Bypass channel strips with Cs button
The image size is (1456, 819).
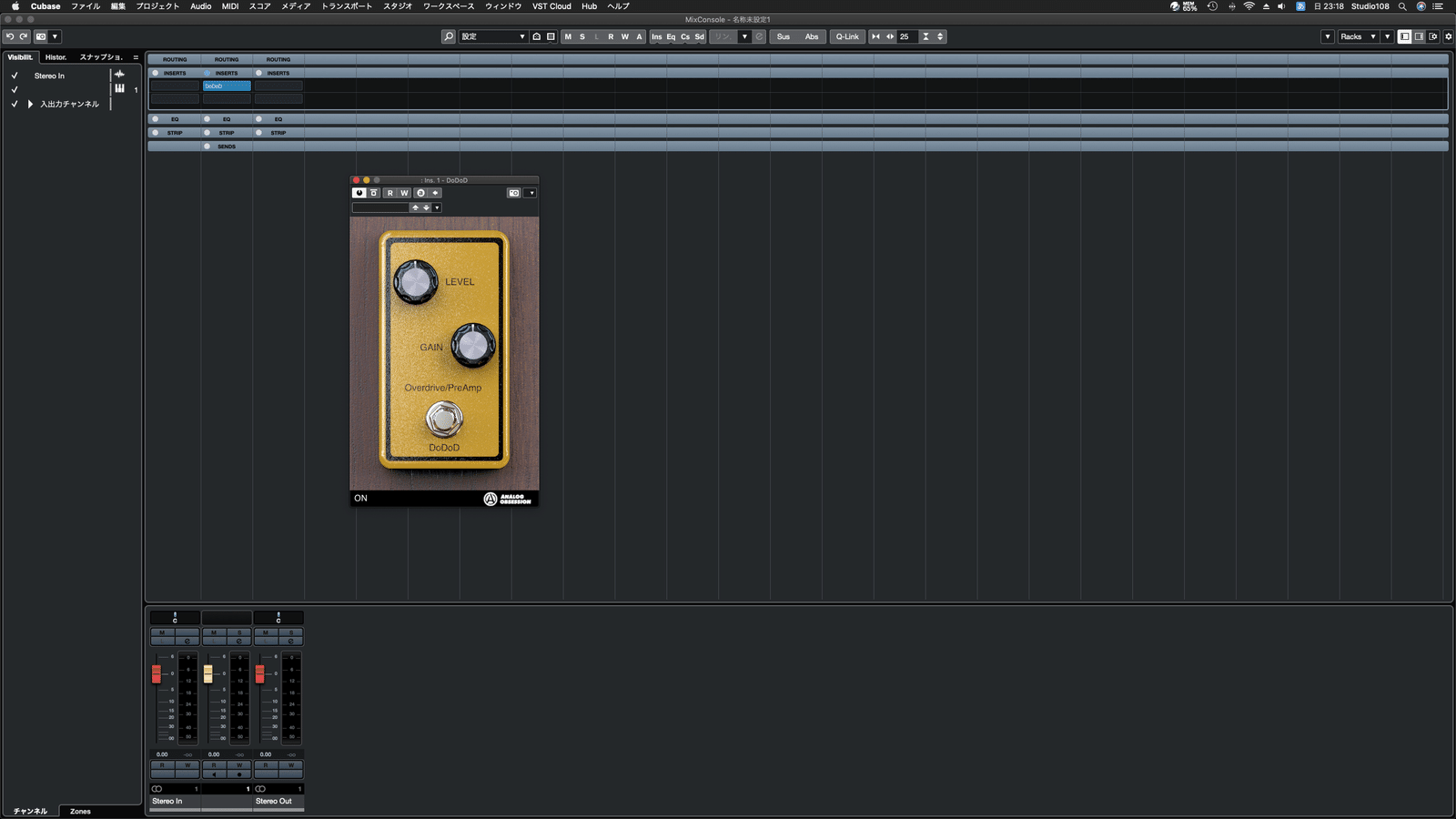685,36
